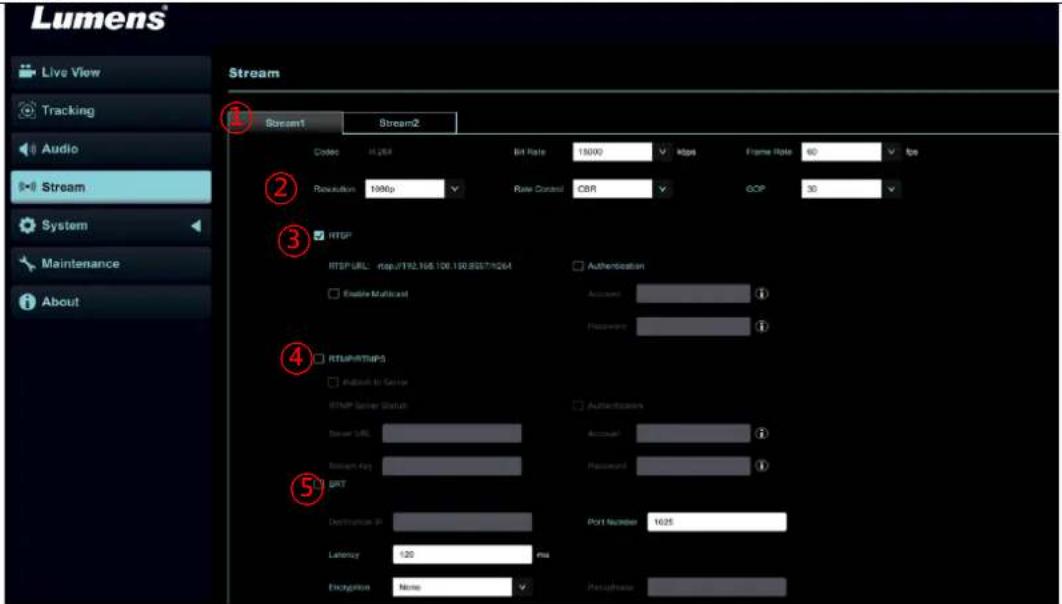Click the Stream Key input field
Screen dimensions: 1062x604
tap(452, 466)
